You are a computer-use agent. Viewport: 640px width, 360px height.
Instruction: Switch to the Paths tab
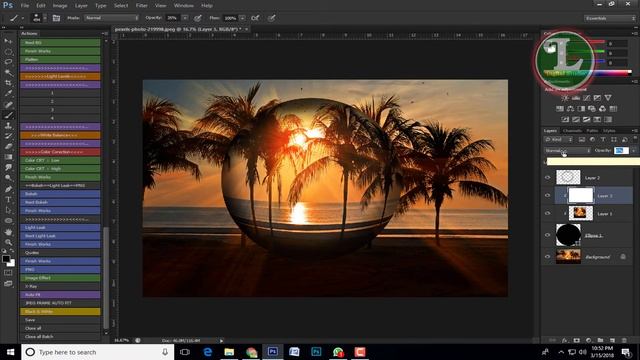tap(592, 131)
